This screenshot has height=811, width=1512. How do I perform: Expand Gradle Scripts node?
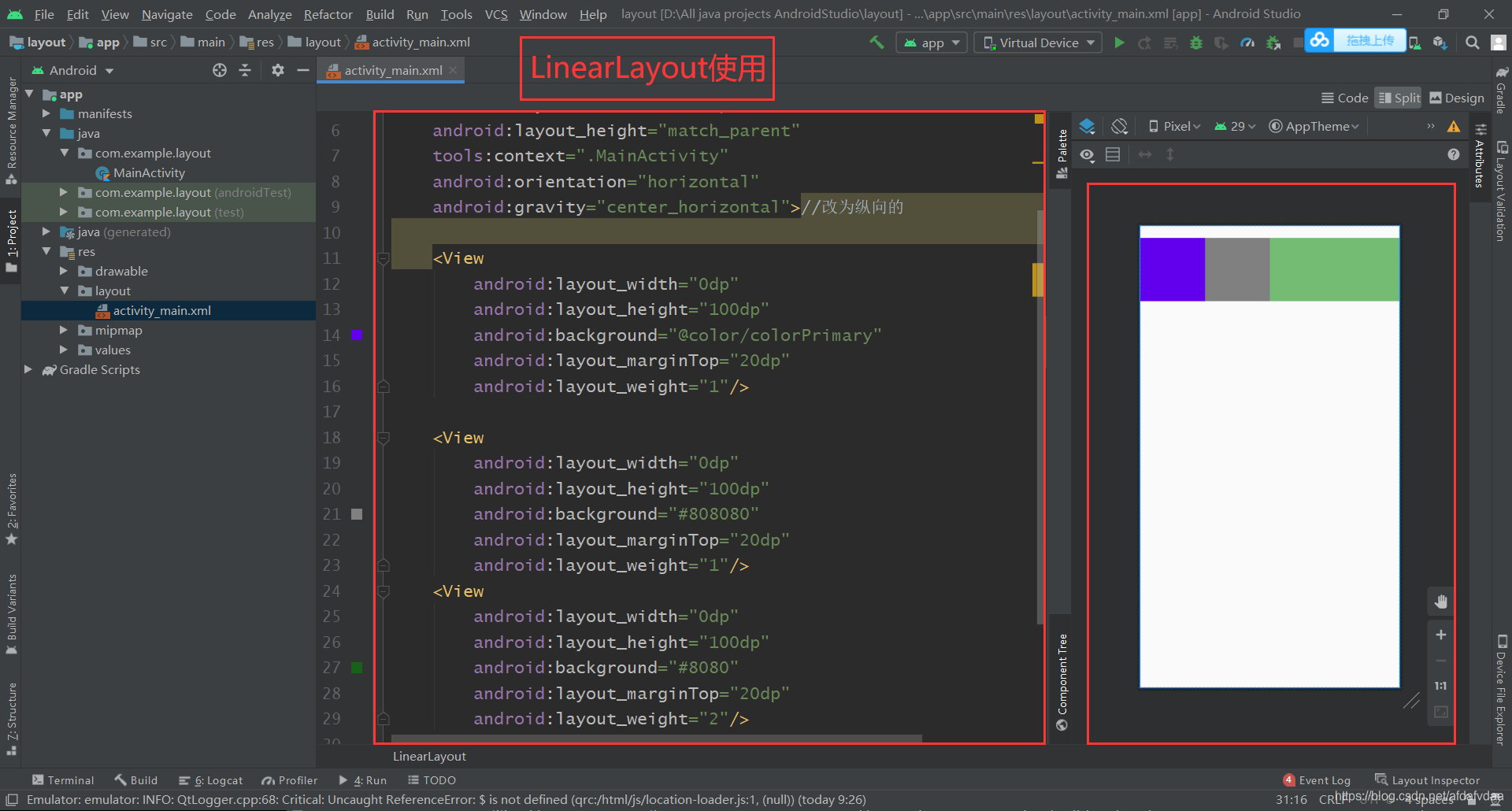pos(28,369)
